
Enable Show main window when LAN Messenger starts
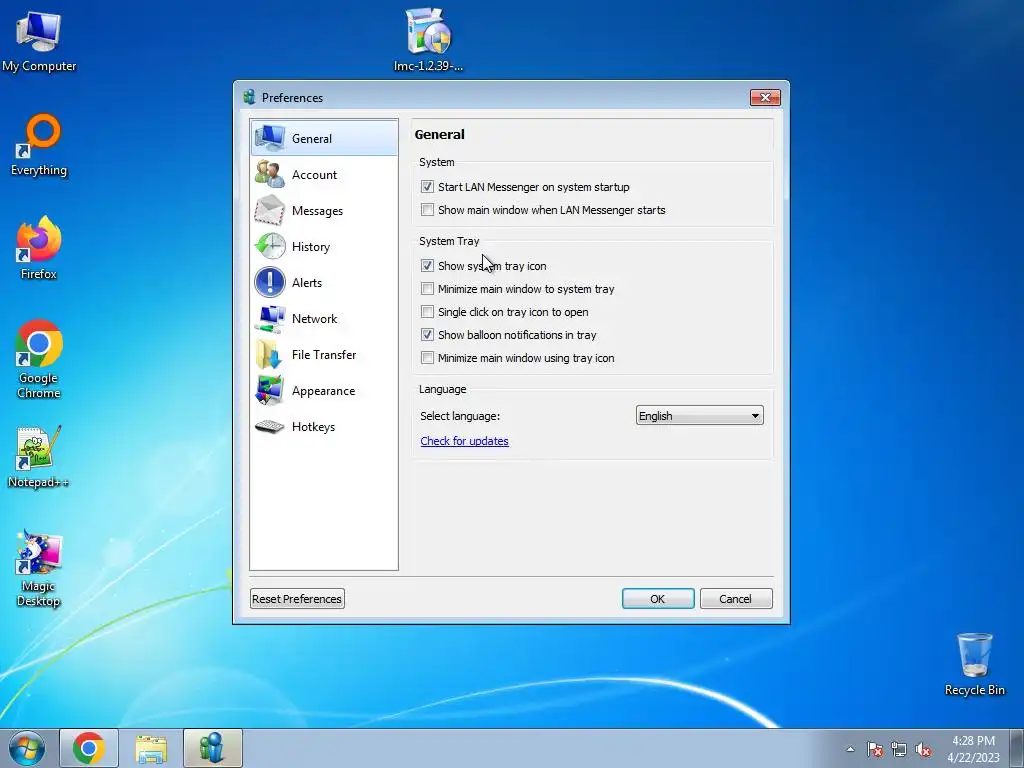(x=427, y=210)
